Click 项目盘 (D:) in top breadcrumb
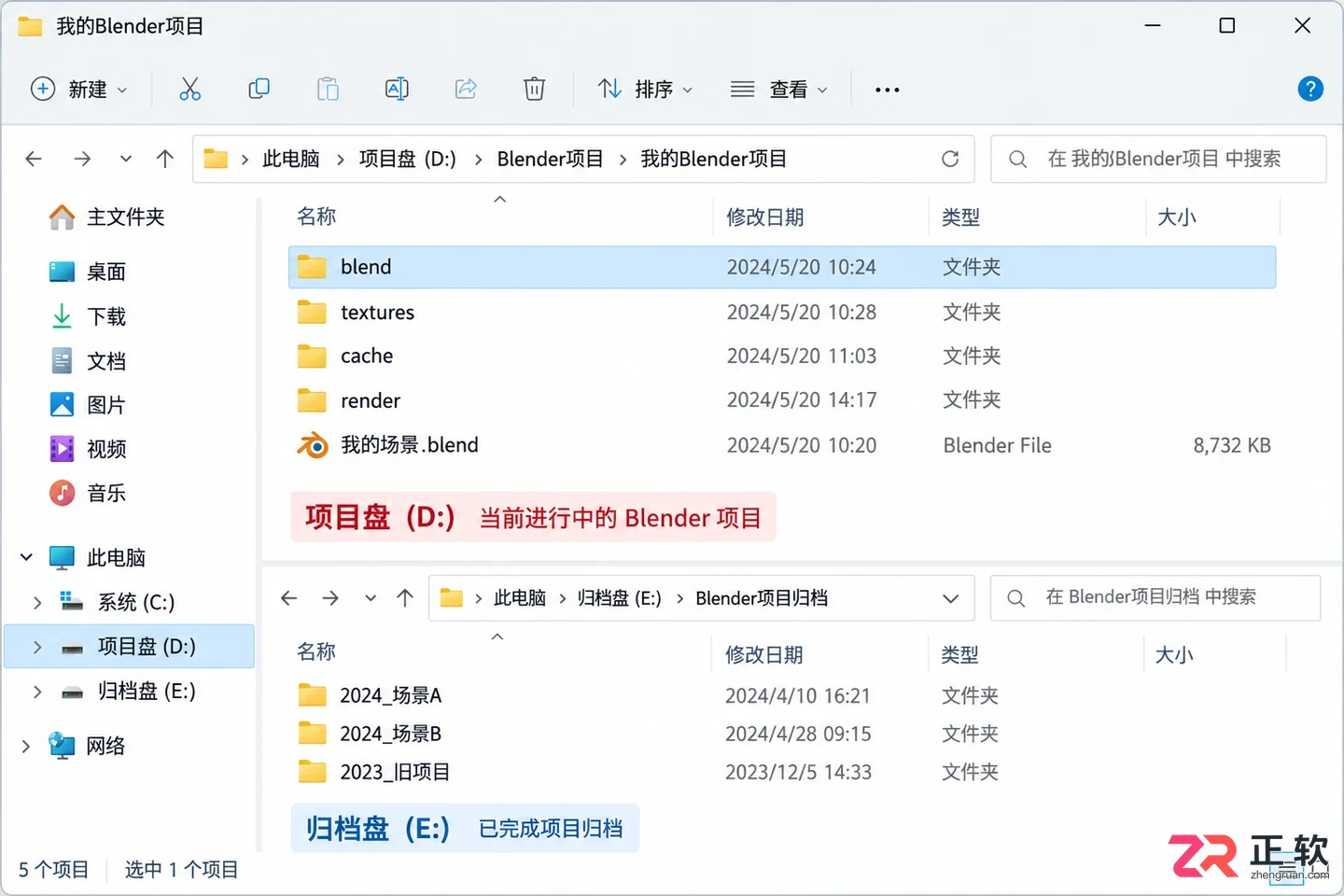Image resolution: width=1344 pixels, height=896 pixels. [408, 159]
